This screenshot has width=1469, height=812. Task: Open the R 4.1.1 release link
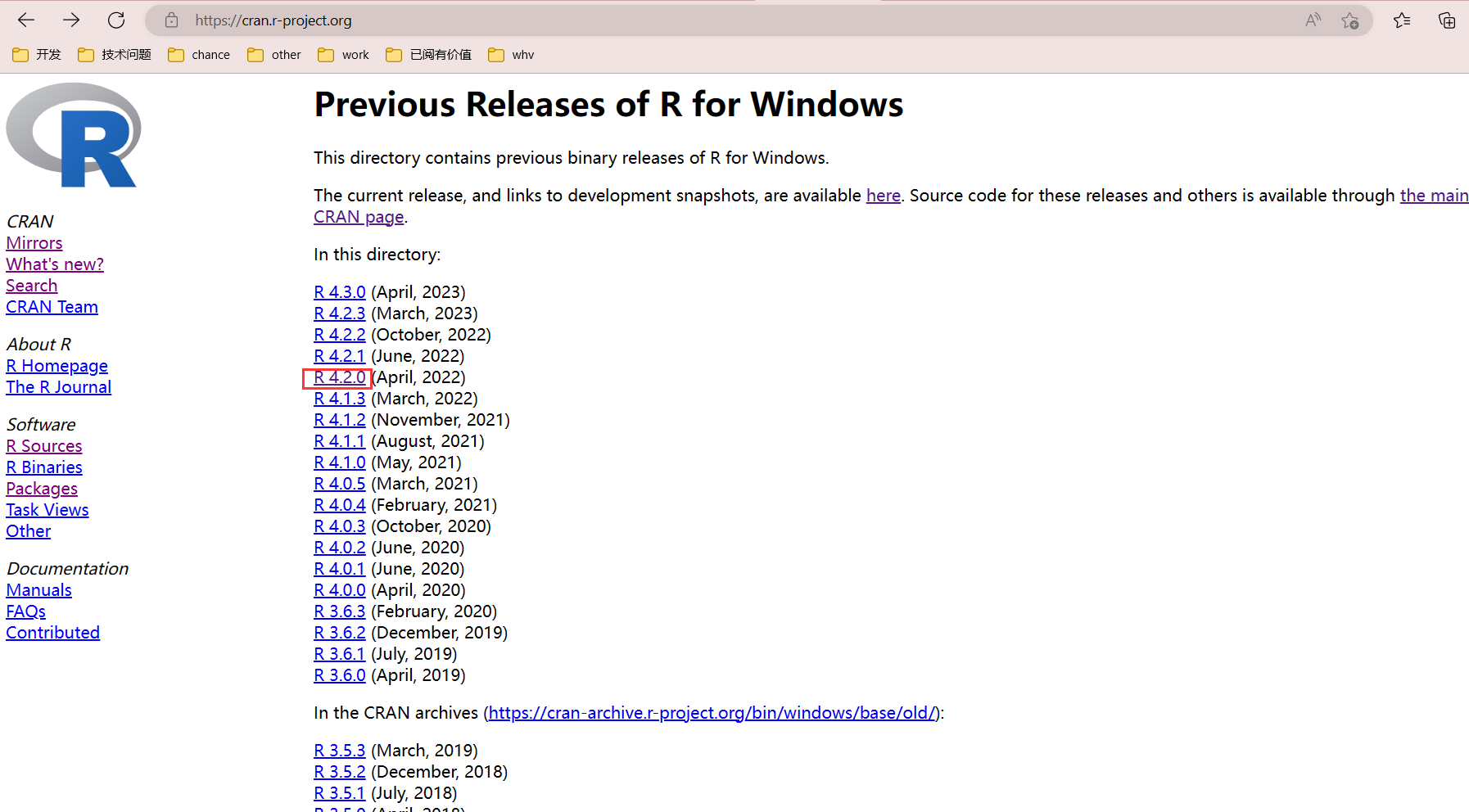[340, 441]
